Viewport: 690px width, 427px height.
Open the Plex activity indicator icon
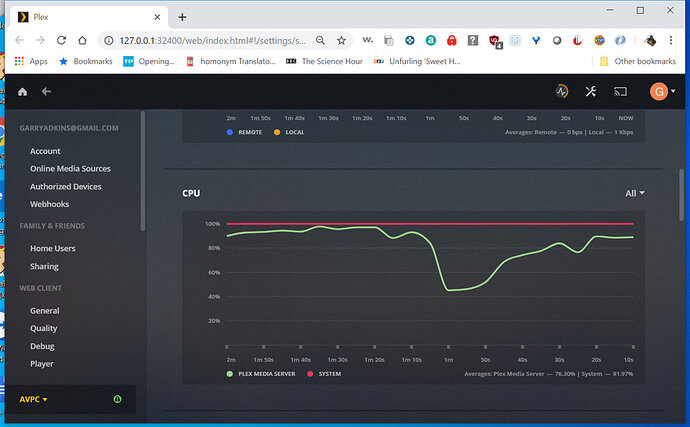click(x=562, y=92)
